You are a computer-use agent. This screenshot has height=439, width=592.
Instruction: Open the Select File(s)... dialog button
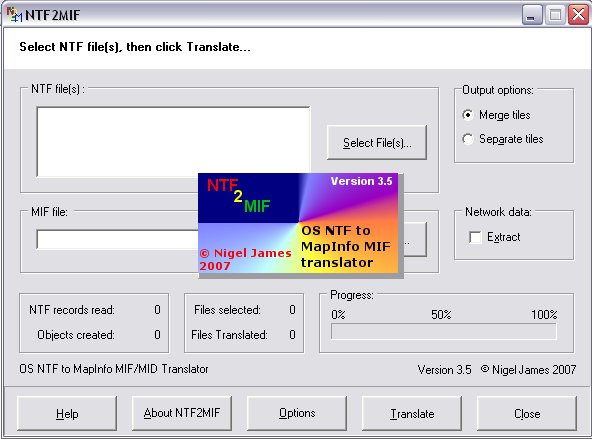tap(377, 143)
